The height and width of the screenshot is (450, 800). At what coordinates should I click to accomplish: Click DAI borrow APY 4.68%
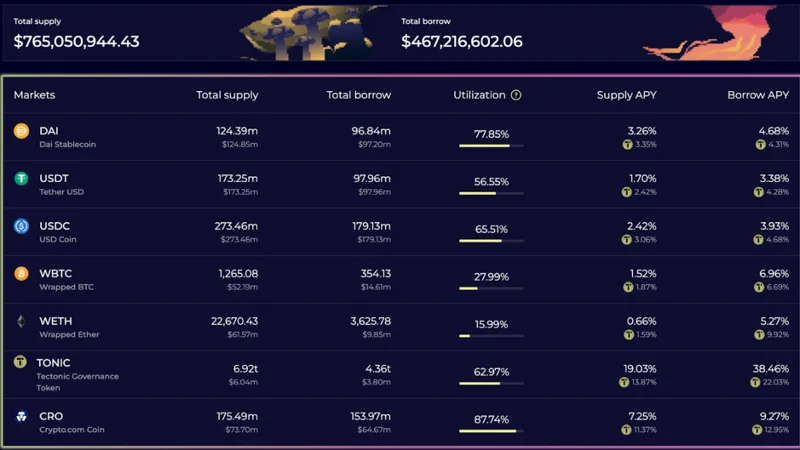(774, 131)
